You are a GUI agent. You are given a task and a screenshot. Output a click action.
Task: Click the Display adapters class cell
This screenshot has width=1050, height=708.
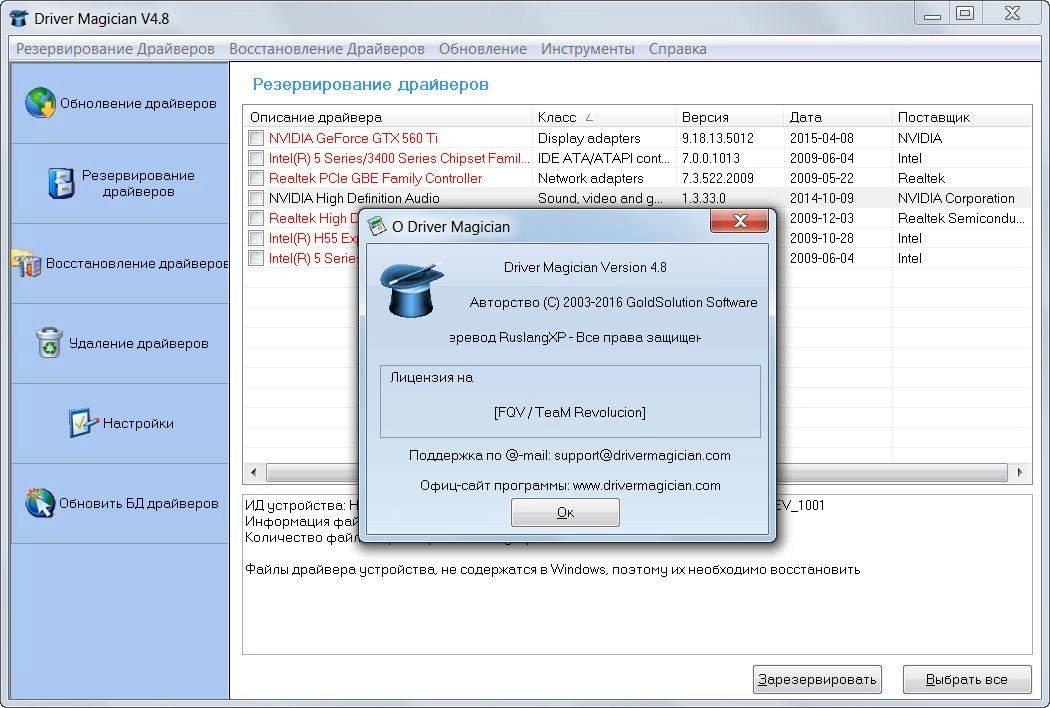pos(589,138)
